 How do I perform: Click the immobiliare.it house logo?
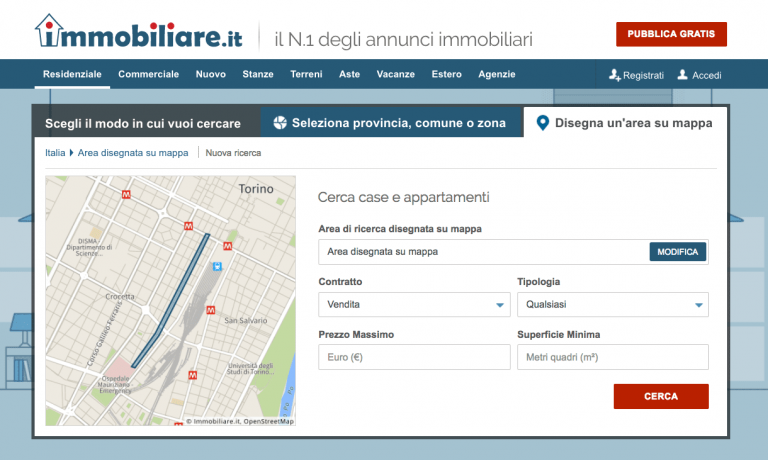tap(138, 31)
